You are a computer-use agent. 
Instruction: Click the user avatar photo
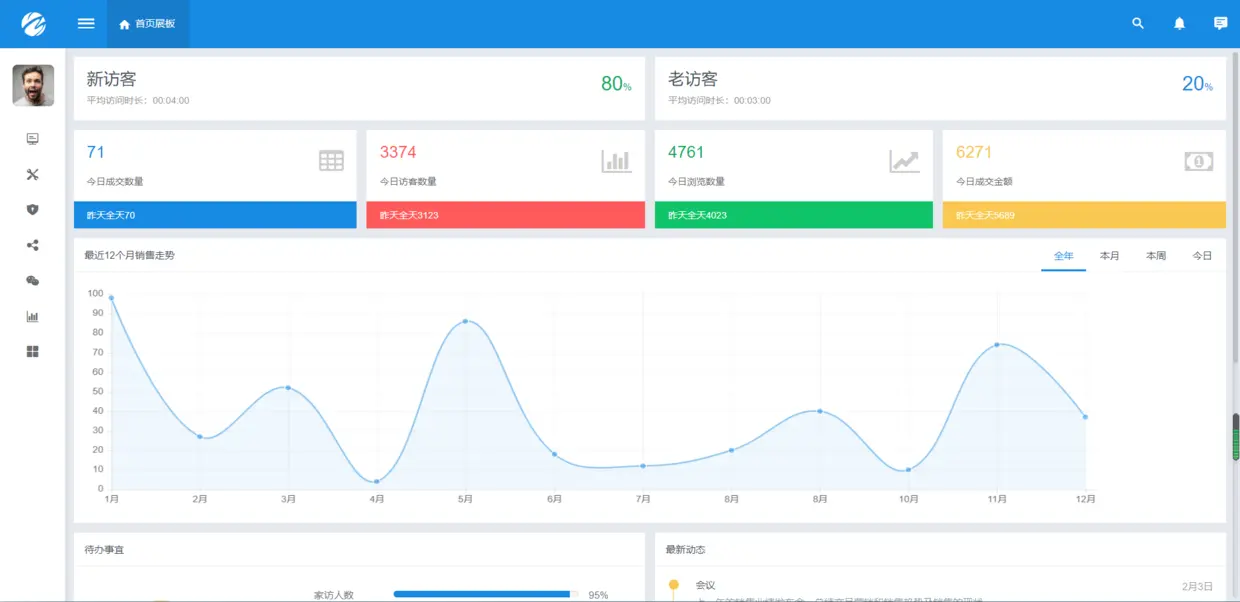[x=33, y=85]
